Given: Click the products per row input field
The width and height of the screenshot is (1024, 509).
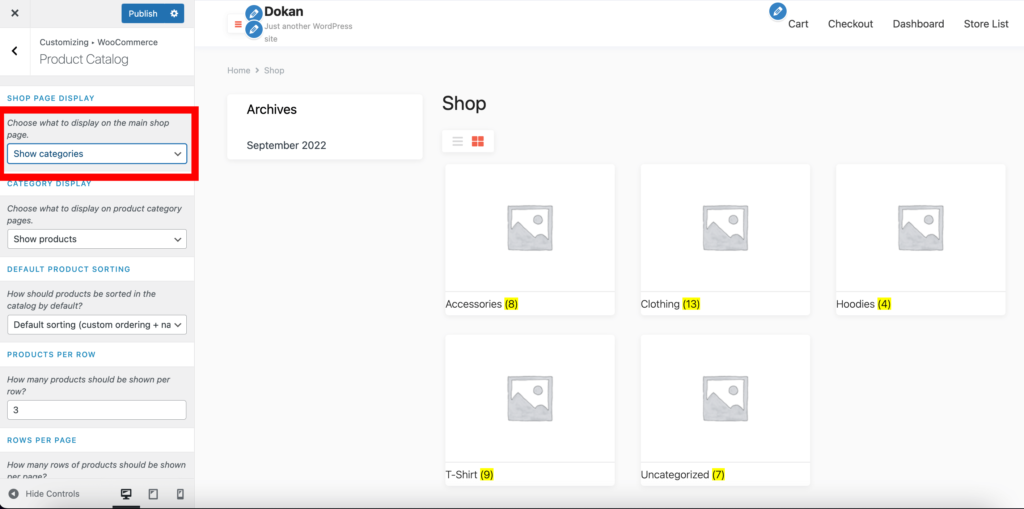Looking at the screenshot, I should [97, 410].
